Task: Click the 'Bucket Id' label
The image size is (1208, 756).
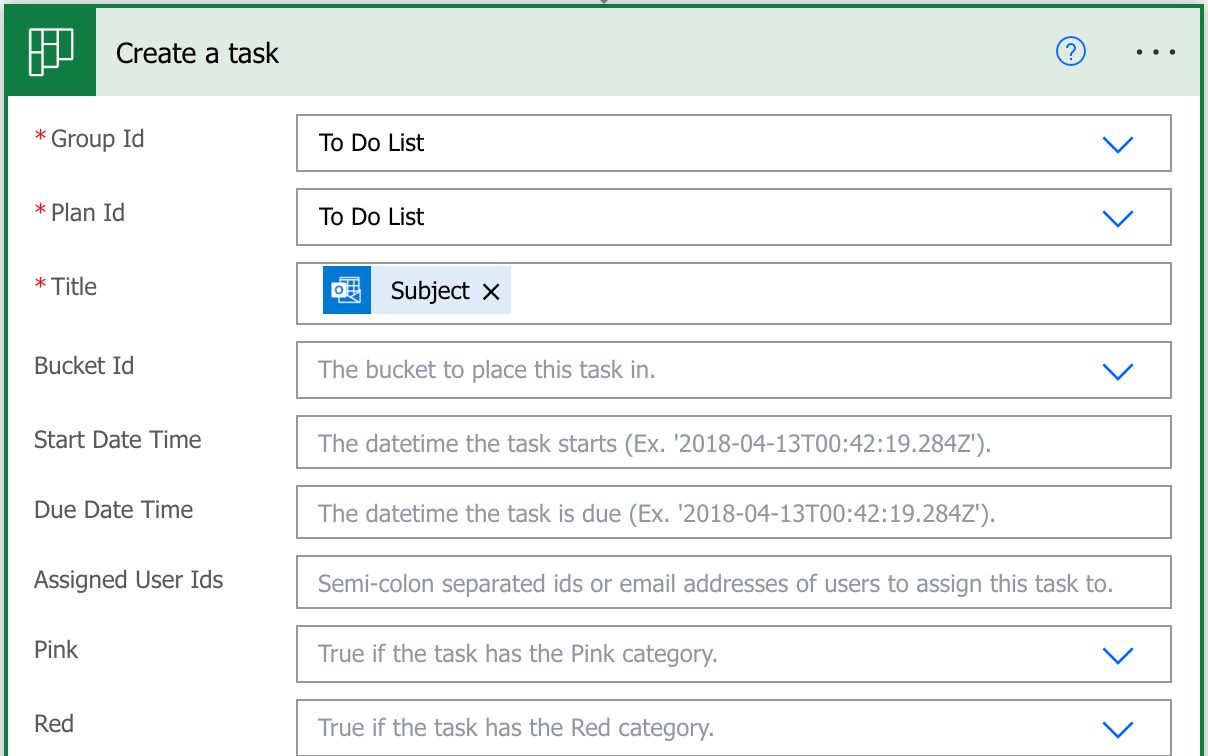Action: pos(84,366)
